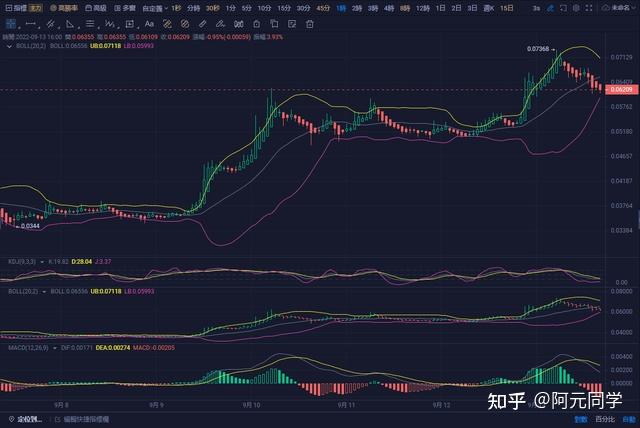Image resolution: width=640 pixels, height=428 pixels.
Task: Open 高級 advanced options
Action: coord(96,8)
